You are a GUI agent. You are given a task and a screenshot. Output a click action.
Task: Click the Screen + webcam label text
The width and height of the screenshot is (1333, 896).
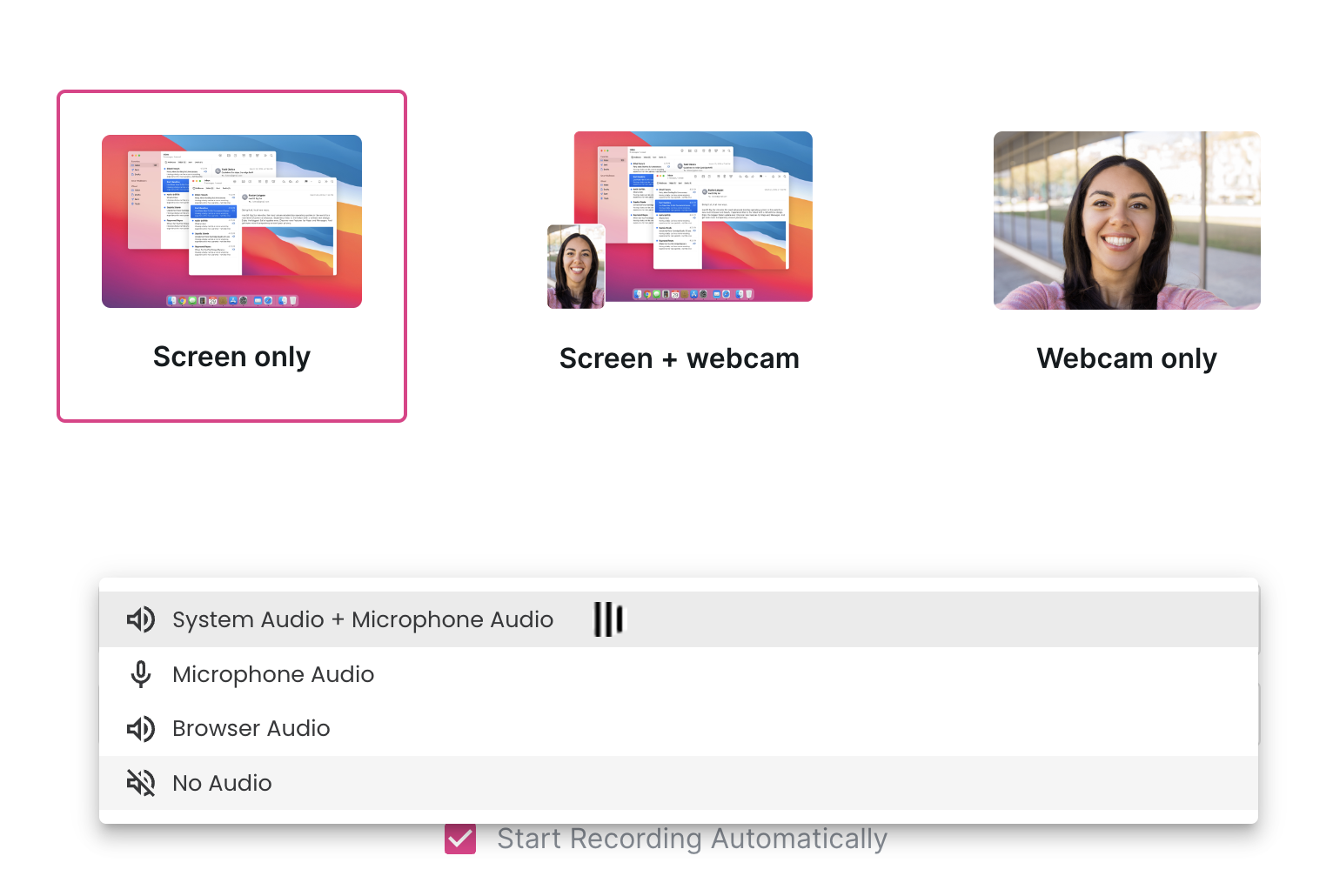pos(679,358)
